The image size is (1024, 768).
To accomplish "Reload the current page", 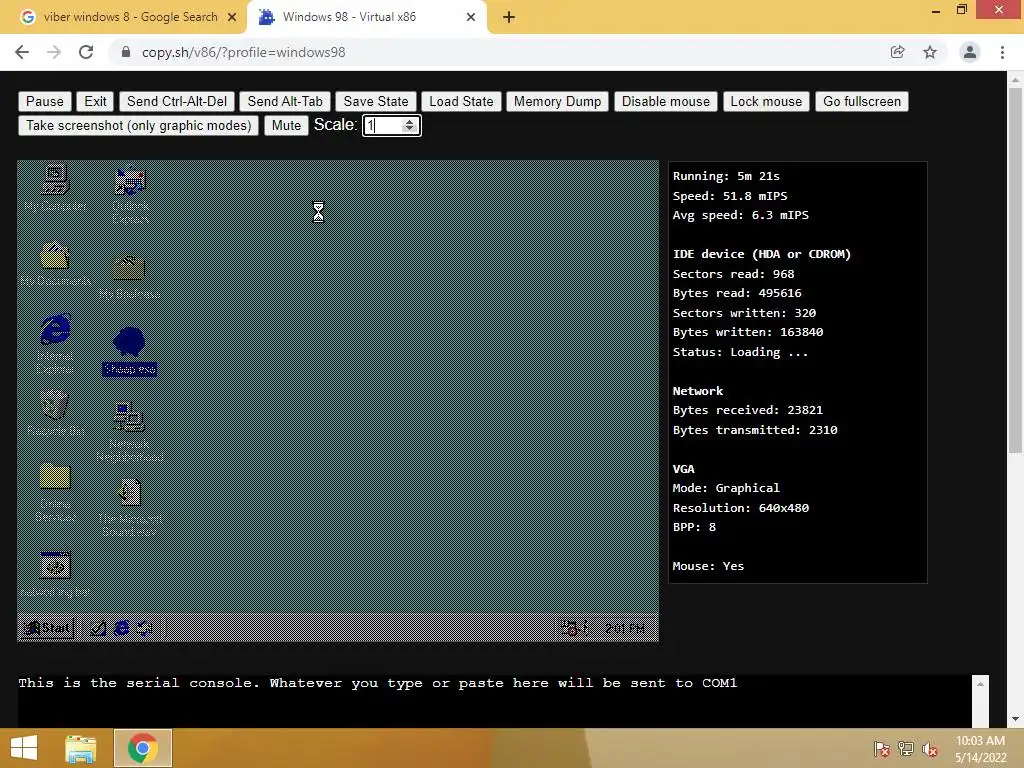I will click(x=86, y=52).
